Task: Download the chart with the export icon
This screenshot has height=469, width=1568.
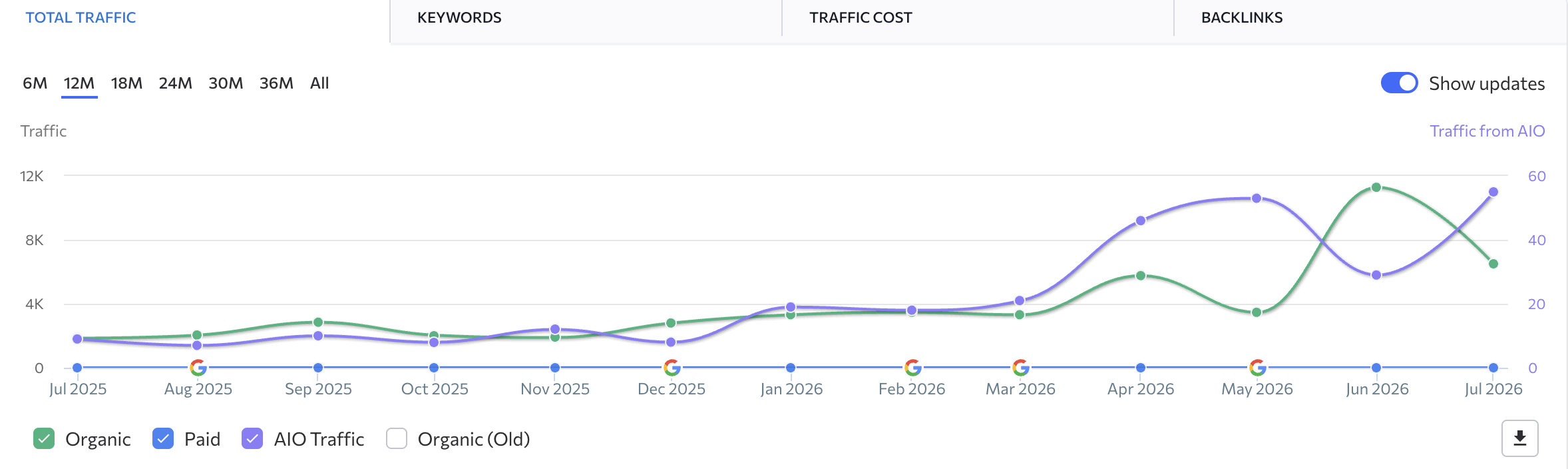Action: click(x=1519, y=438)
